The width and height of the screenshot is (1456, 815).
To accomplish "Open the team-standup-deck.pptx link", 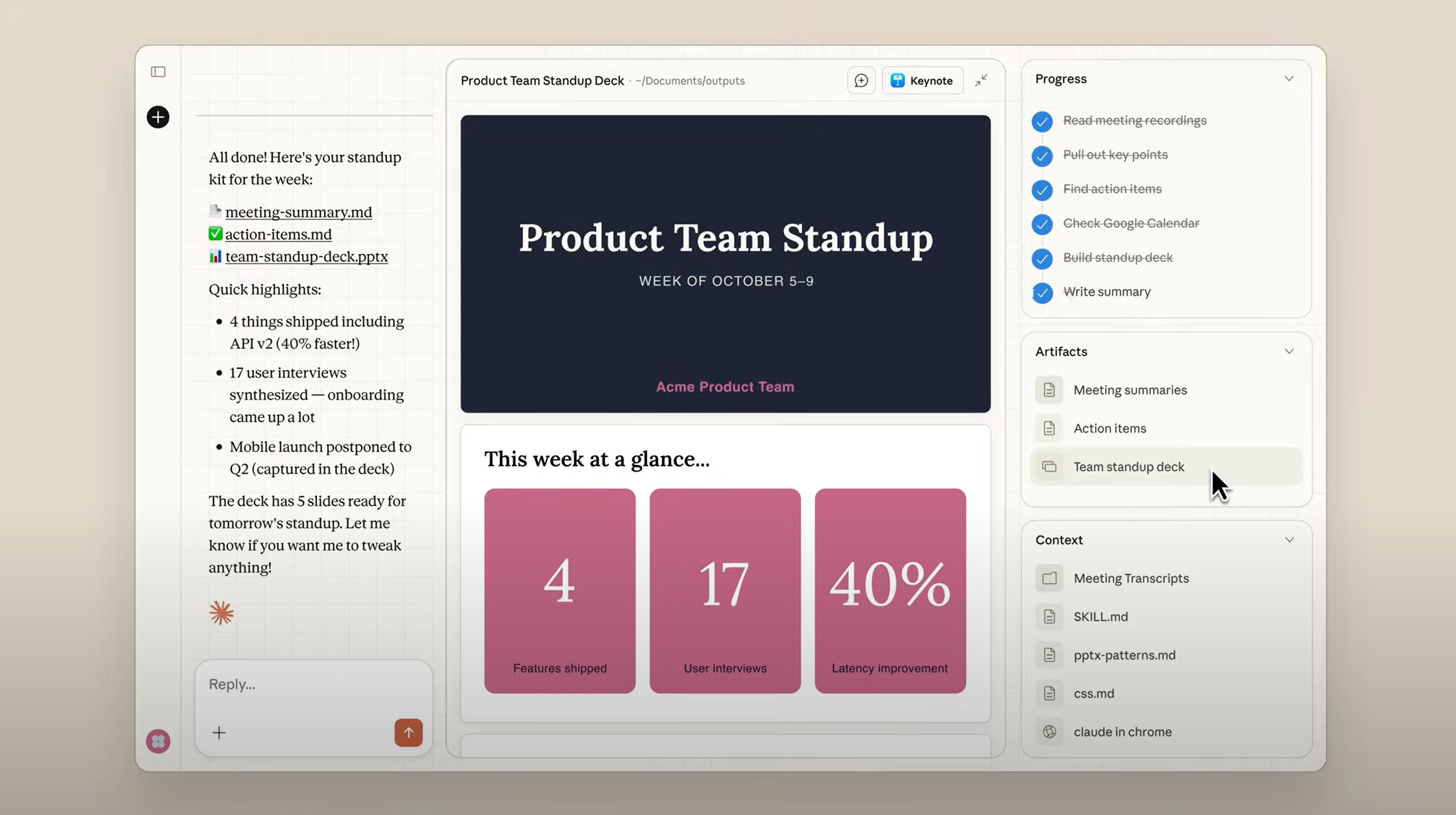I will click(x=306, y=256).
